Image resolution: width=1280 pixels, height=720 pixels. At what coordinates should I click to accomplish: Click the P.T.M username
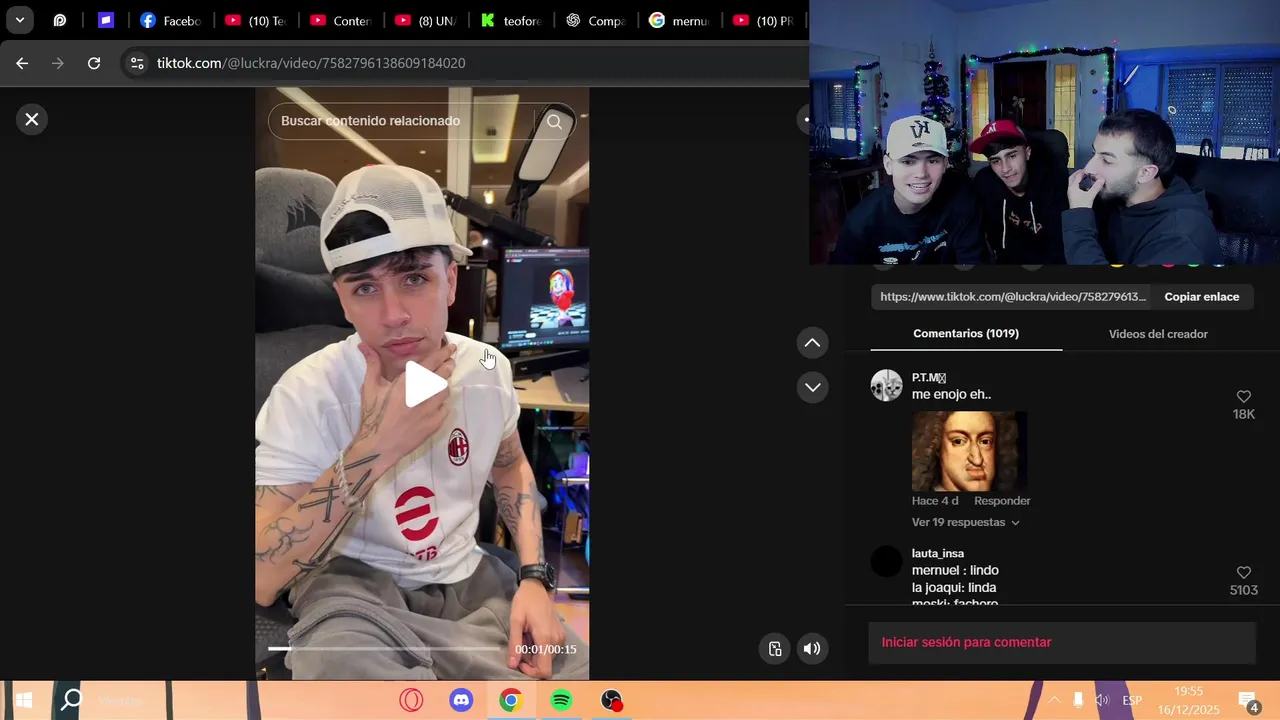(929, 377)
